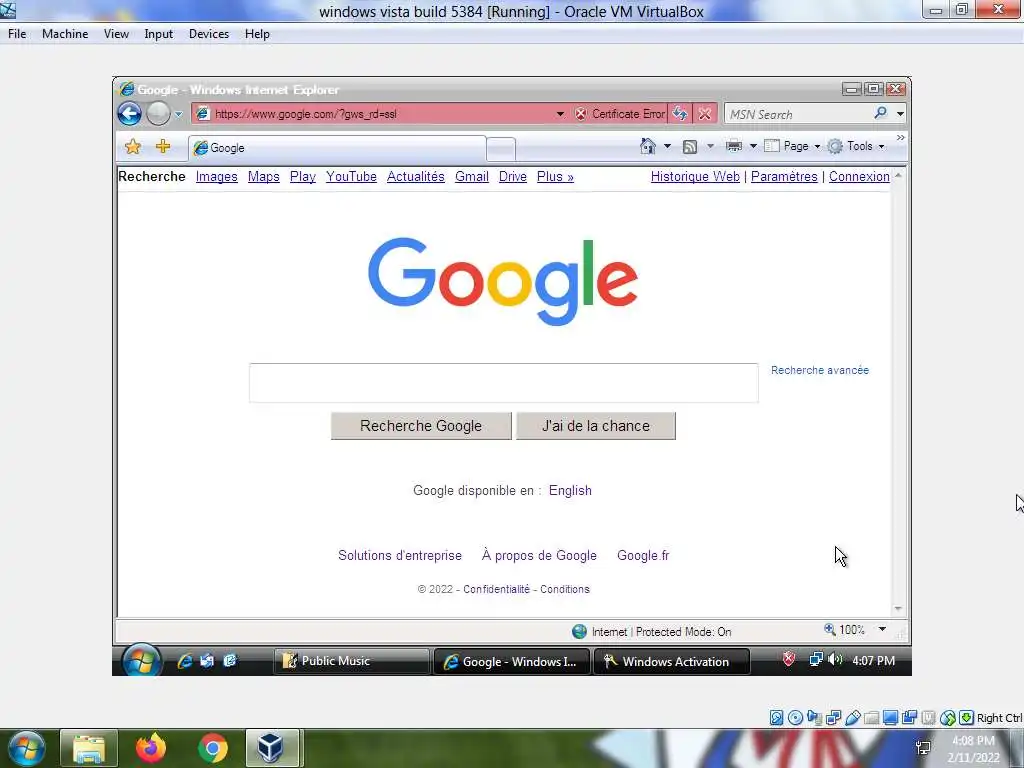
Task: Expand the address bar URL history dropdown
Action: (560, 114)
